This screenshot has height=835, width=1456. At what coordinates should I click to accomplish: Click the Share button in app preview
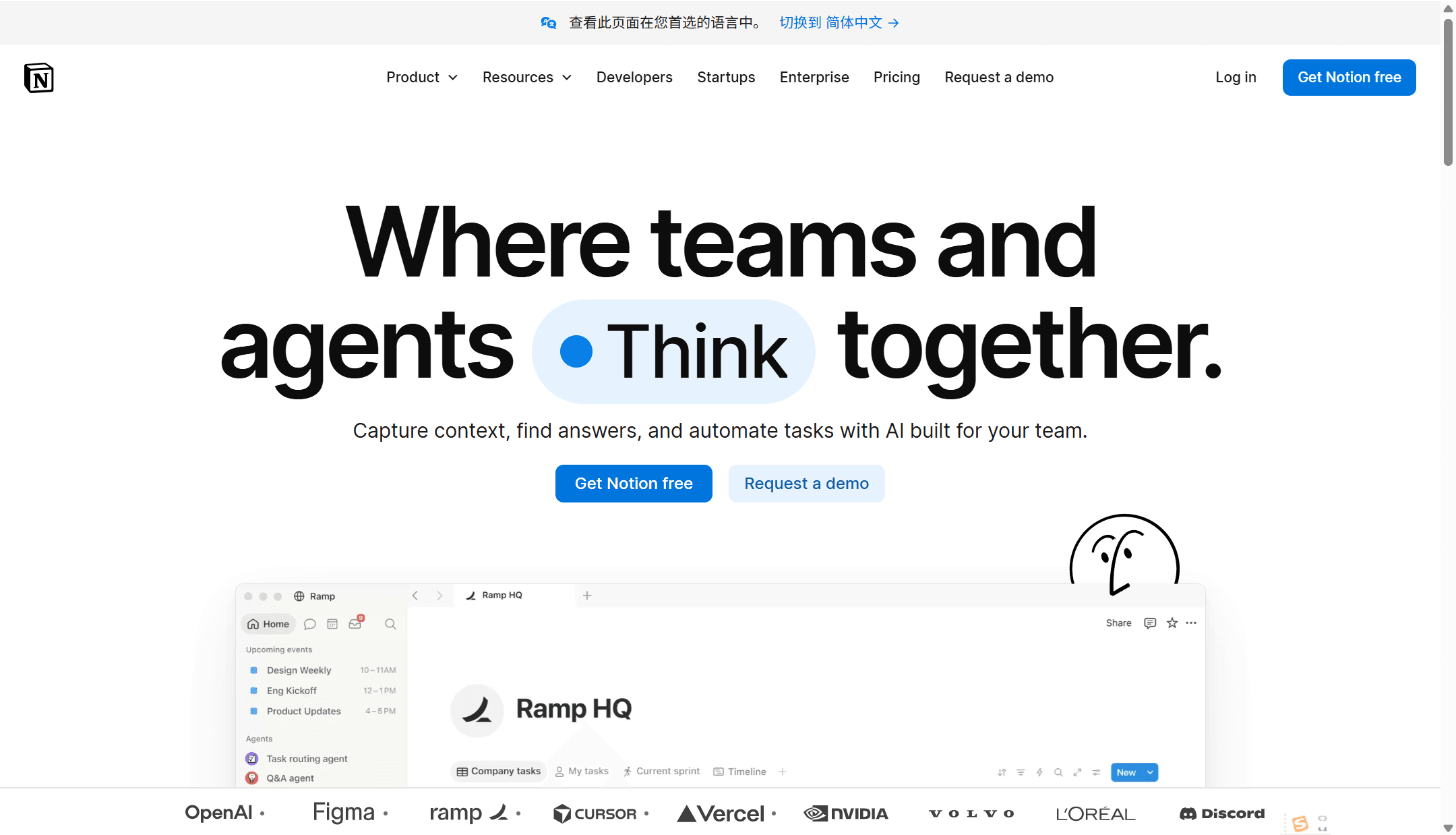pos(1119,623)
